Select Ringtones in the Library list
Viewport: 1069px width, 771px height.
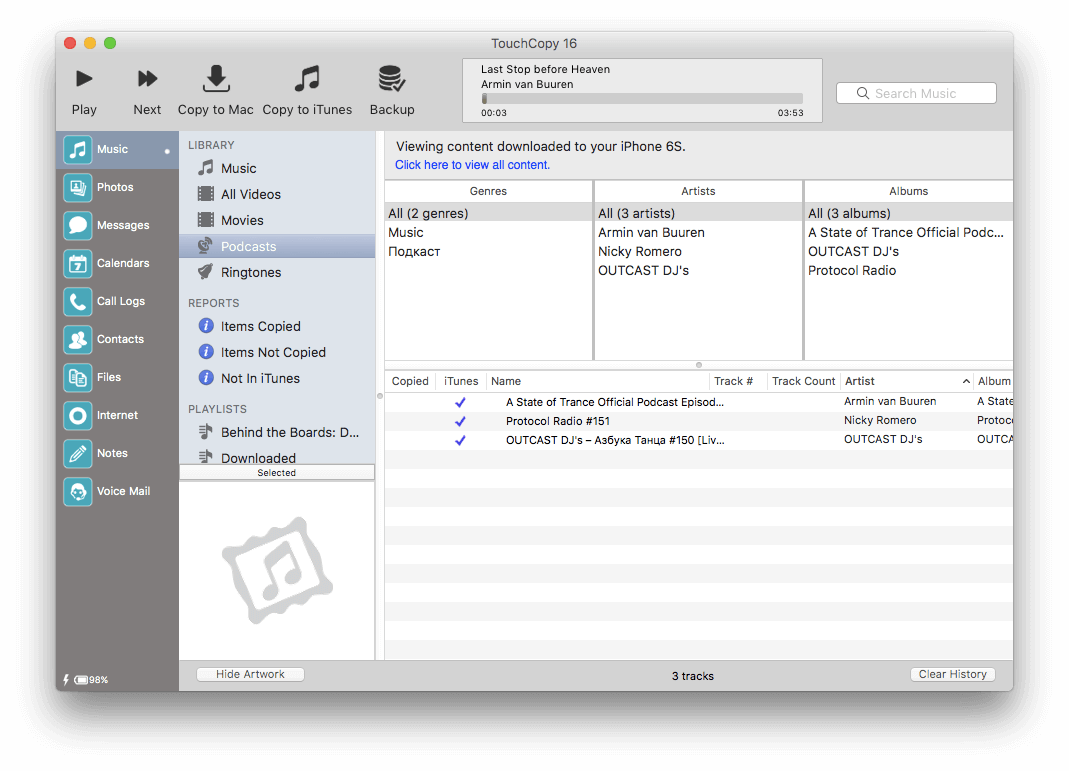coord(250,272)
